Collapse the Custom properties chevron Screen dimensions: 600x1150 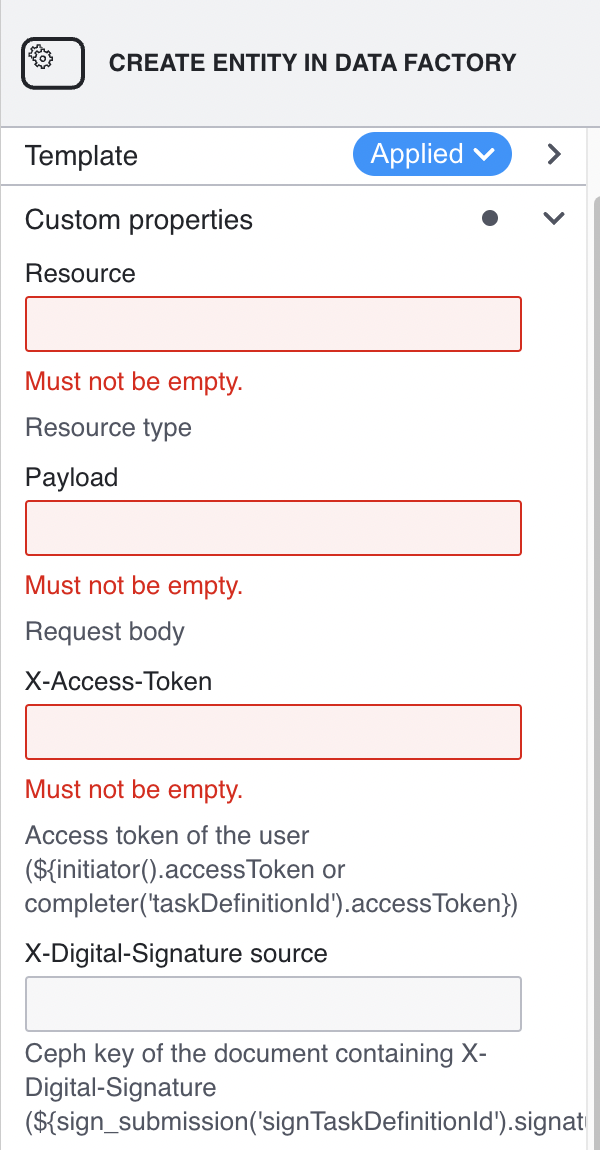(x=553, y=219)
